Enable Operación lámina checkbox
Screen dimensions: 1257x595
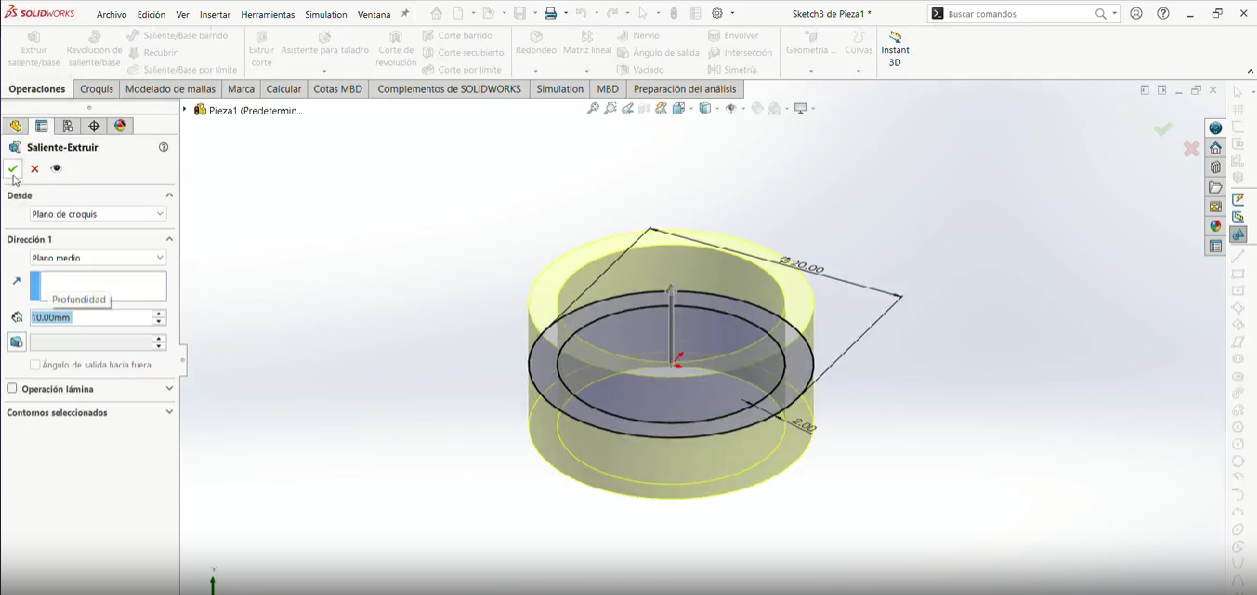point(13,388)
